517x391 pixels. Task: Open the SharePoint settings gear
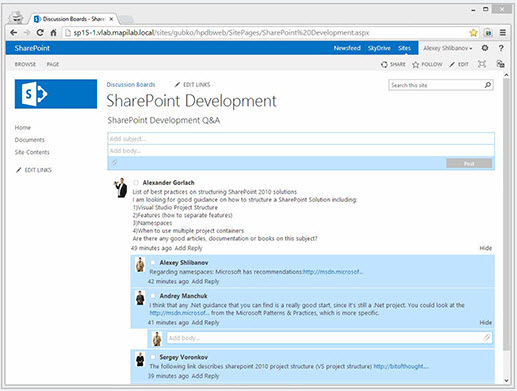pos(485,48)
